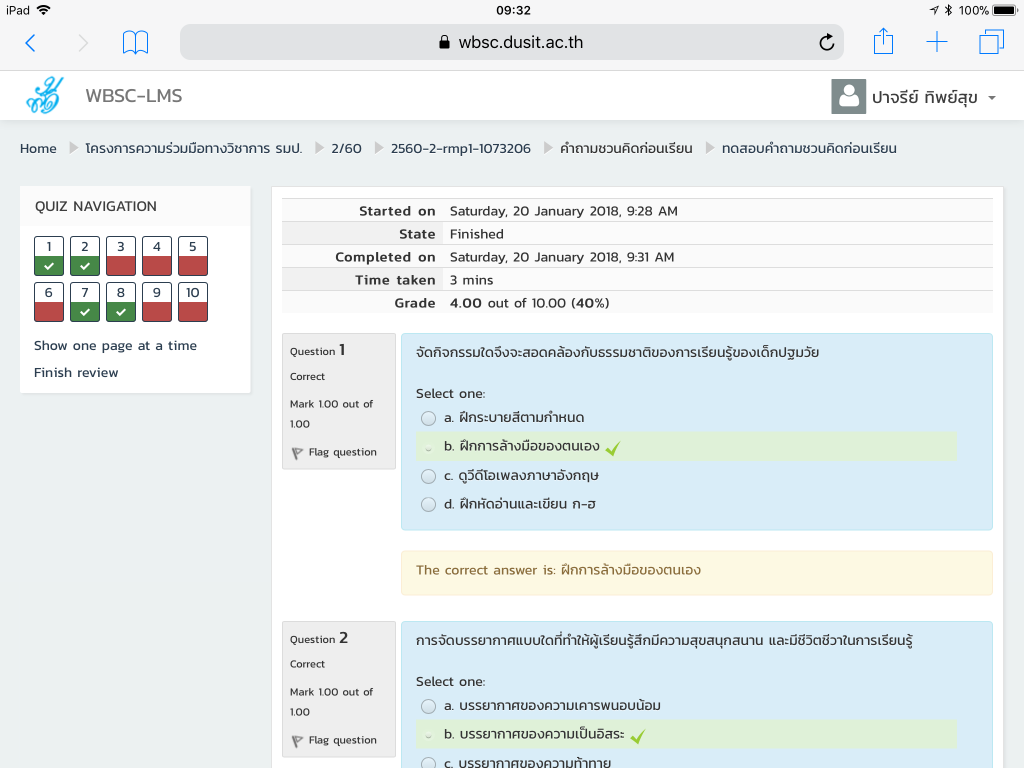1024x768 pixels.
Task: Open a new tab with plus icon
Action: (x=936, y=42)
